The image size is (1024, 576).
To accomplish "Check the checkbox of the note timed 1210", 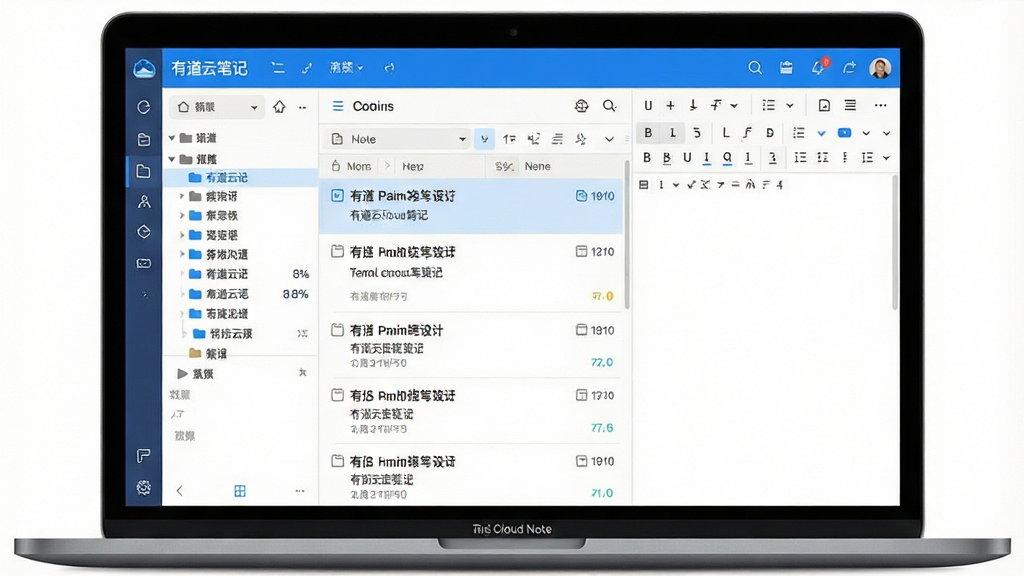I will [337, 251].
